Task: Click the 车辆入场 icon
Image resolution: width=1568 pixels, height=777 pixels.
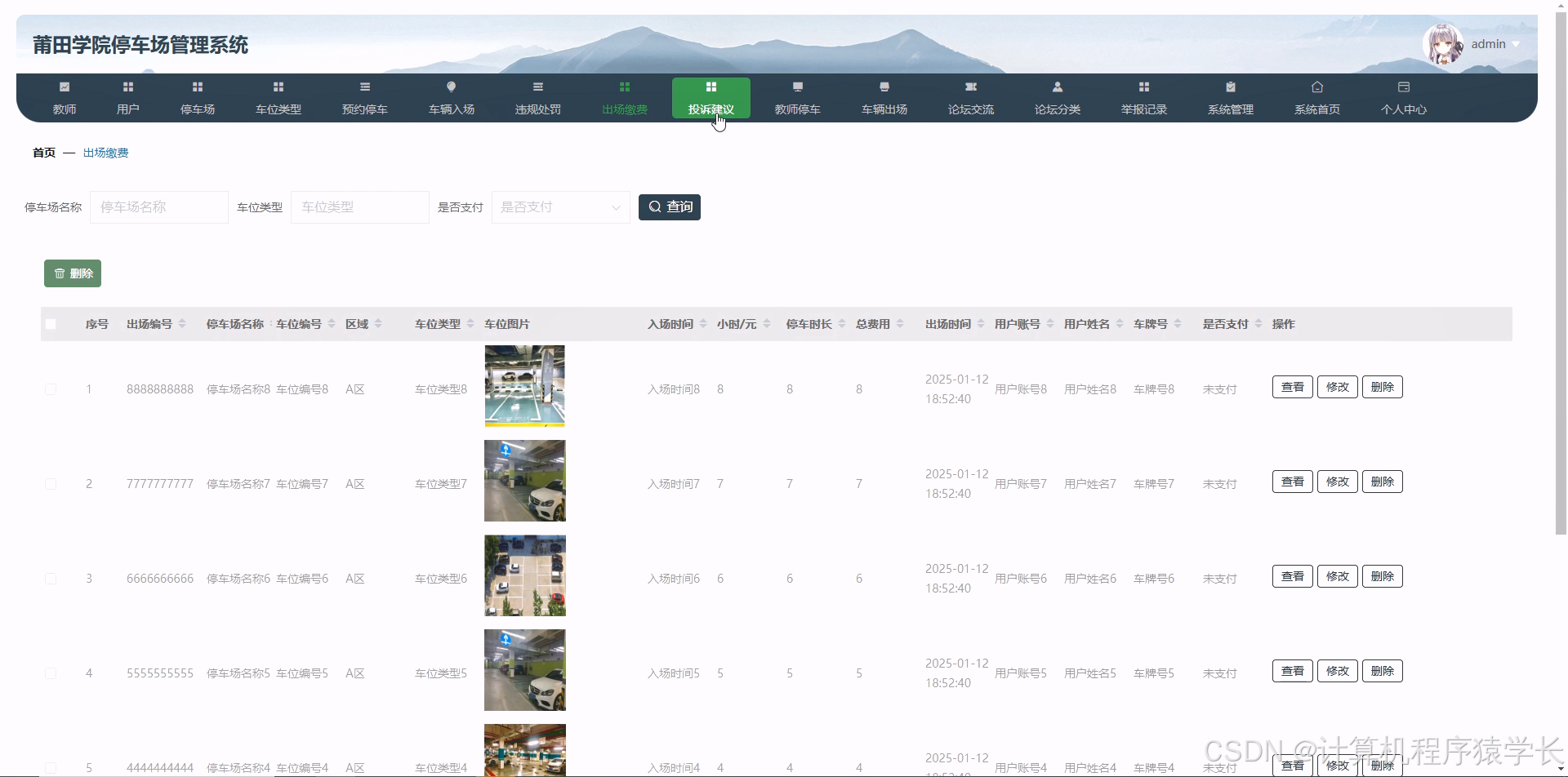Action: pyautogui.click(x=452, y=87)
